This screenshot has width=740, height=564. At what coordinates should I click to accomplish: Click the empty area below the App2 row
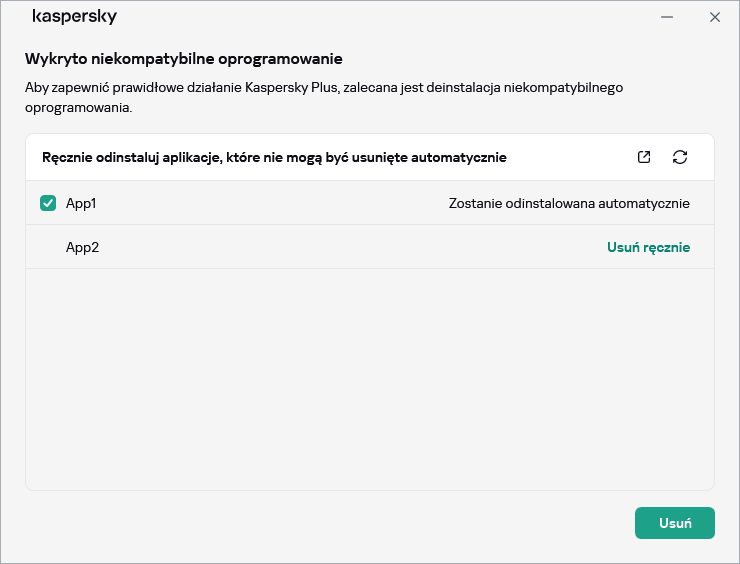pyautogui.click(x=370, y=380)
